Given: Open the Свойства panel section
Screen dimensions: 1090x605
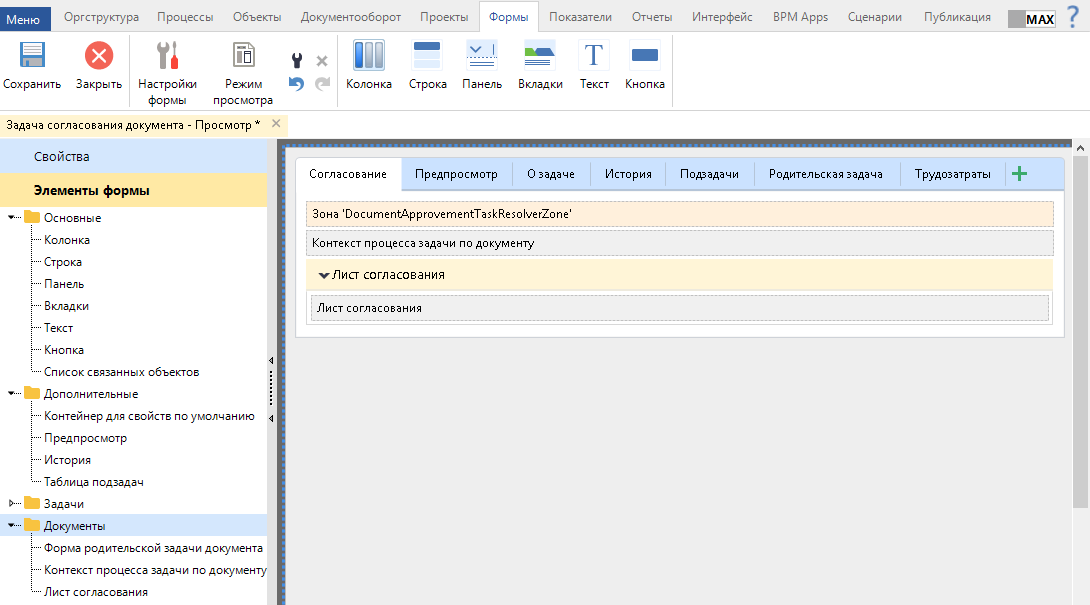Looking at the screenshot, I should (62, 157).
